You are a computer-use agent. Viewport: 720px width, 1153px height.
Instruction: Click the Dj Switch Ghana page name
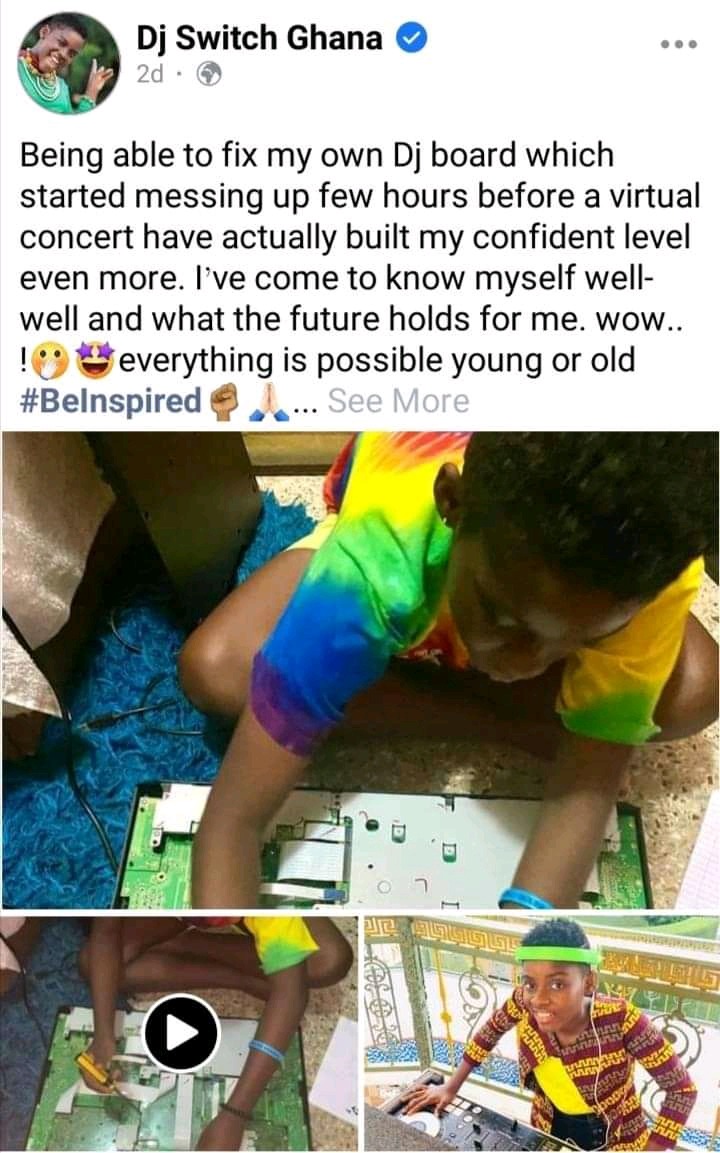pyautogui.click(x=260, y=38)
